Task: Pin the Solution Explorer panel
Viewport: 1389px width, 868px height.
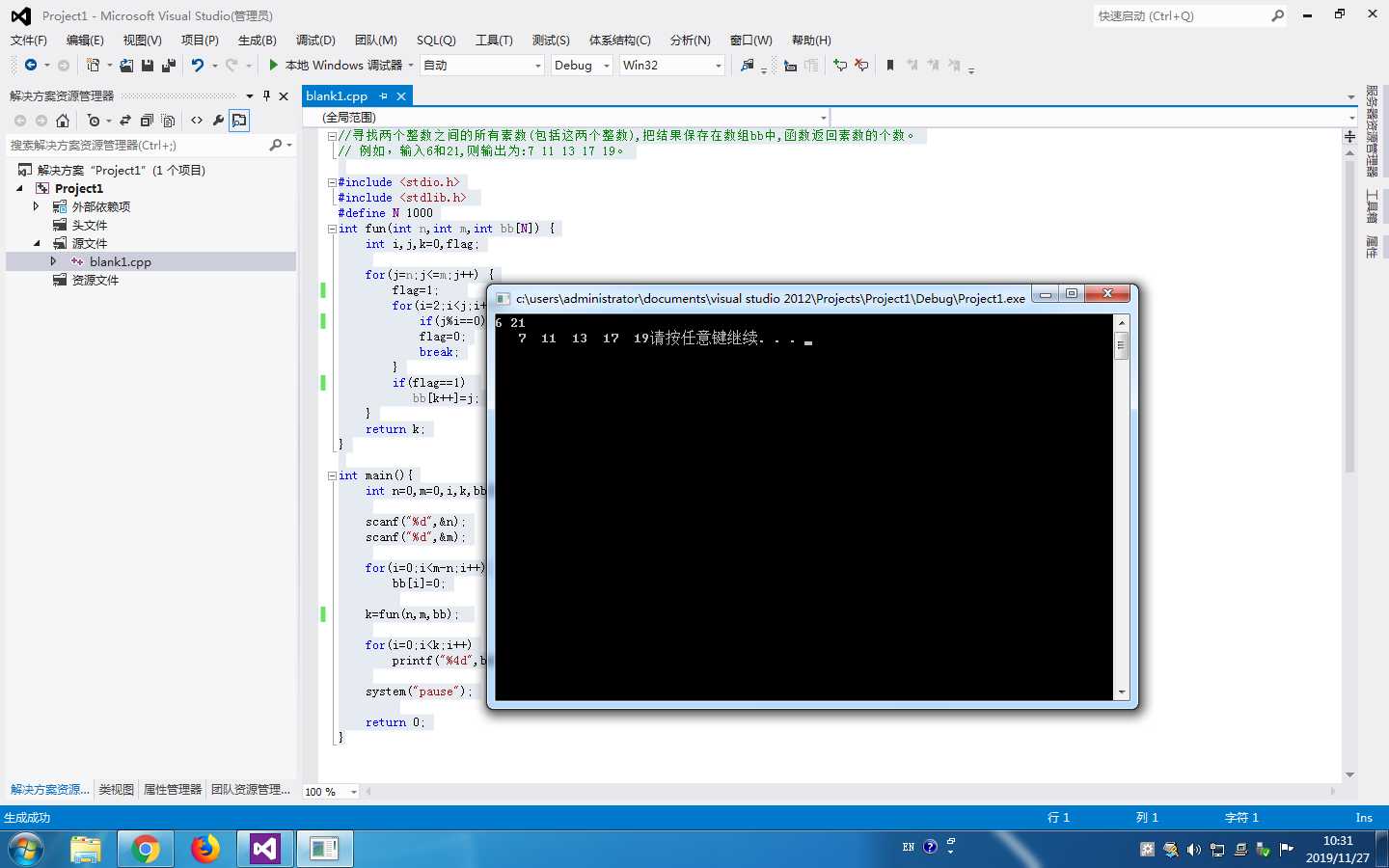Action: coord(267,95)
